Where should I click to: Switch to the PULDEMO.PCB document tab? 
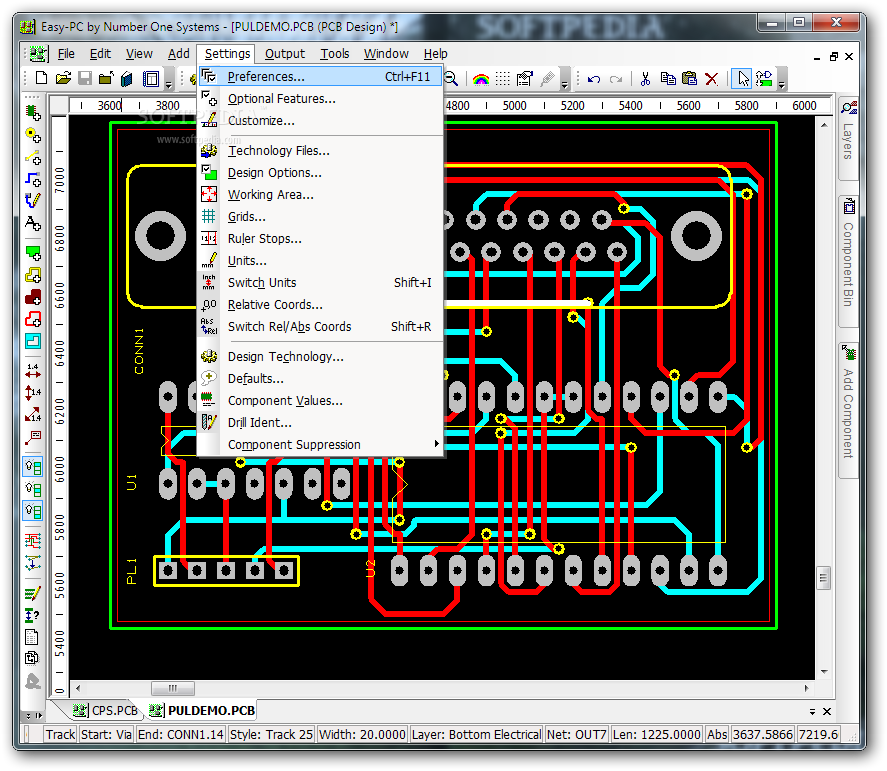point(202,710)
